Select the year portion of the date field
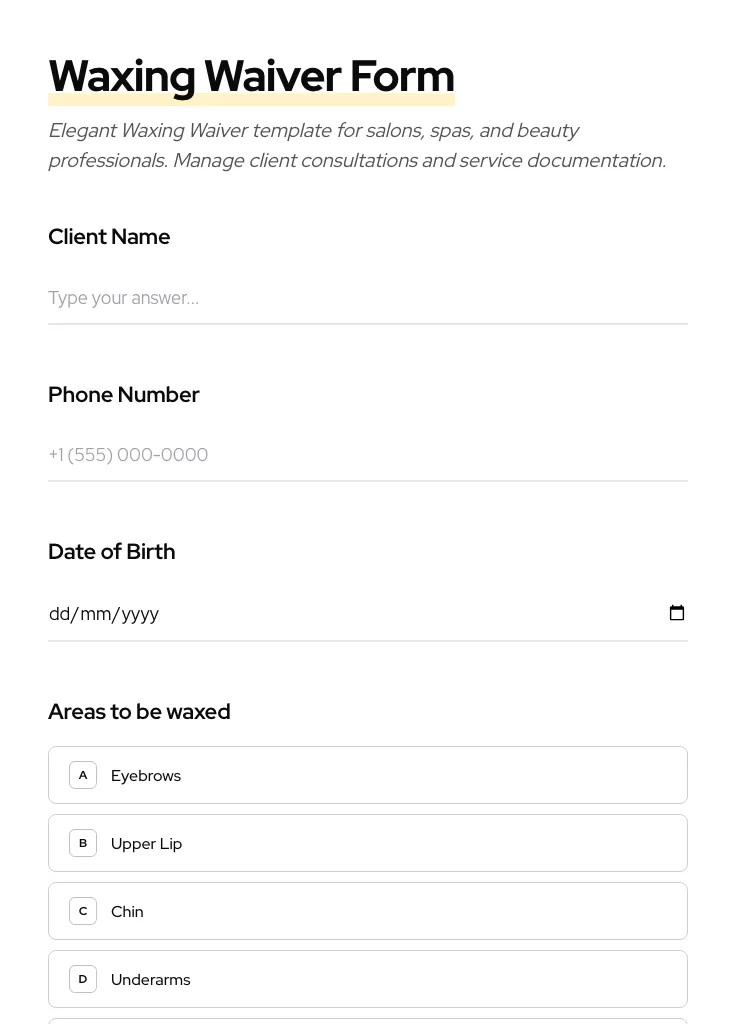This screenshot has height=1024, width=736. coord(140,614)
